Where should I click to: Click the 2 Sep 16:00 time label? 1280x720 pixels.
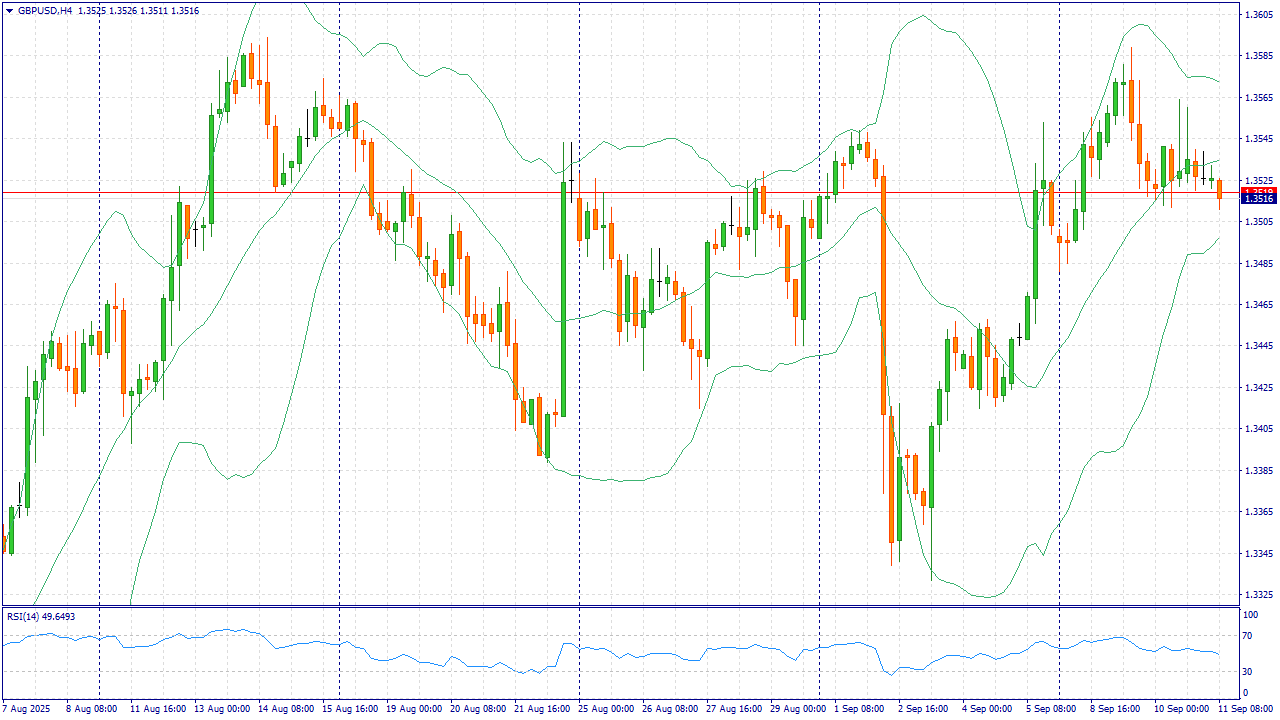pyautogui.click(x=922, y=708)
